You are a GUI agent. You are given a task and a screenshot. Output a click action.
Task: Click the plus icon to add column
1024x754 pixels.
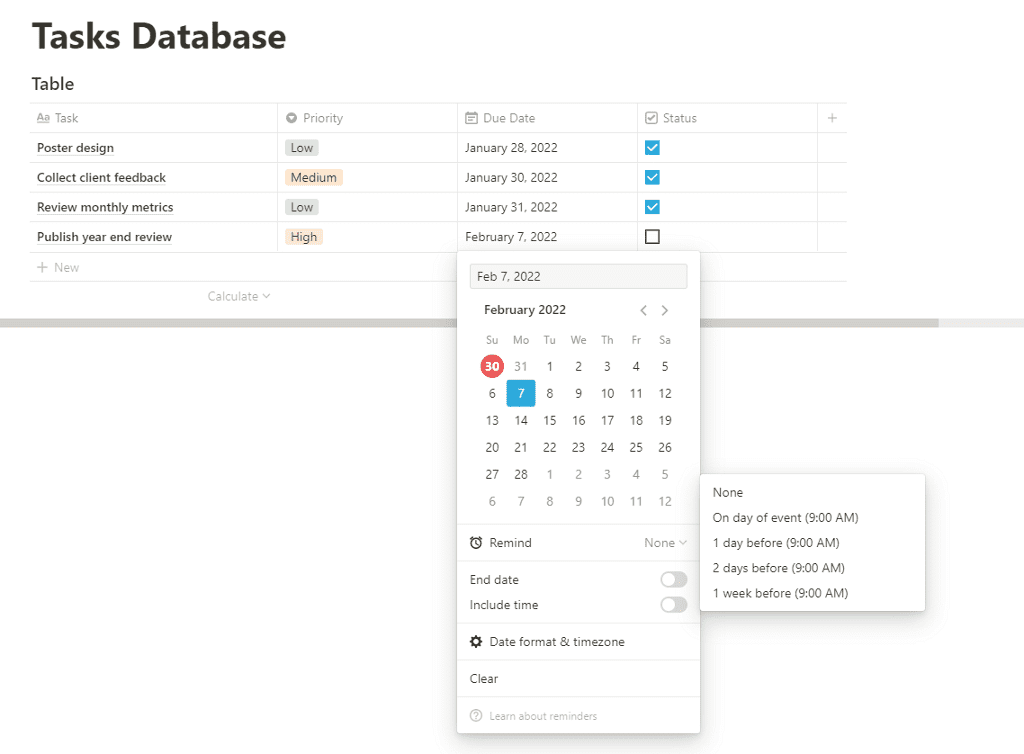coord(832,118)
